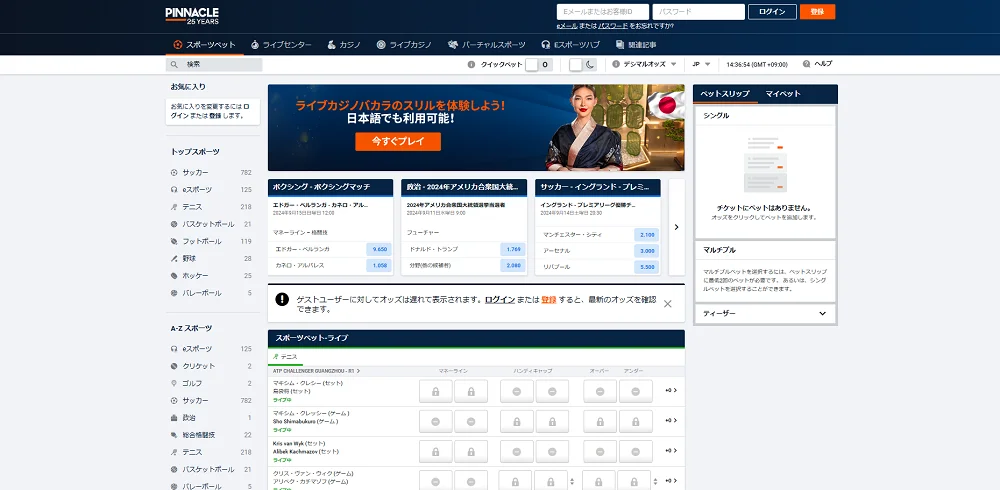
Task: Expand more markets for マキシム・グレシー (セット) row
Action: (x=671, y=390)
